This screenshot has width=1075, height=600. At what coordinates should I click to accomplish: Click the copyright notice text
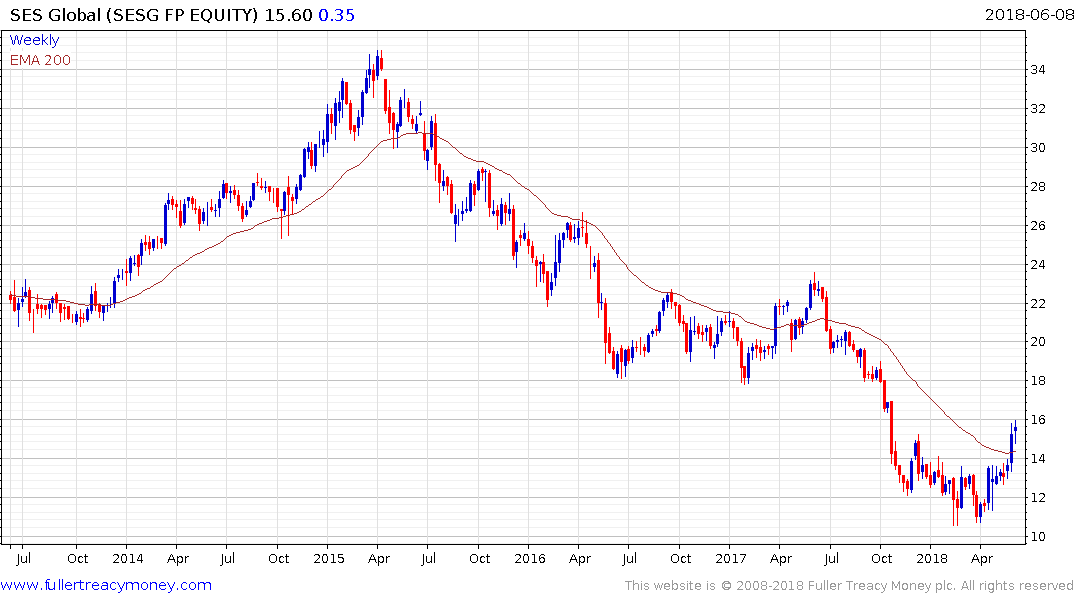tap(849, 586)
